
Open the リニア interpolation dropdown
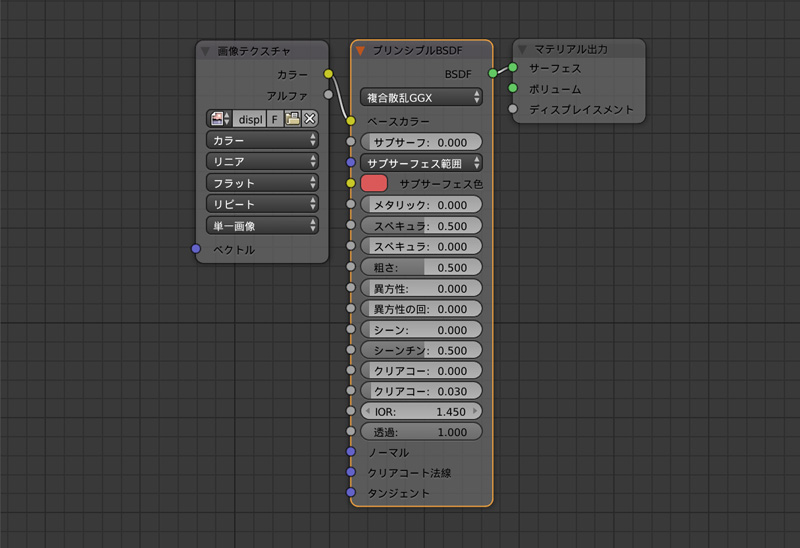262,161
